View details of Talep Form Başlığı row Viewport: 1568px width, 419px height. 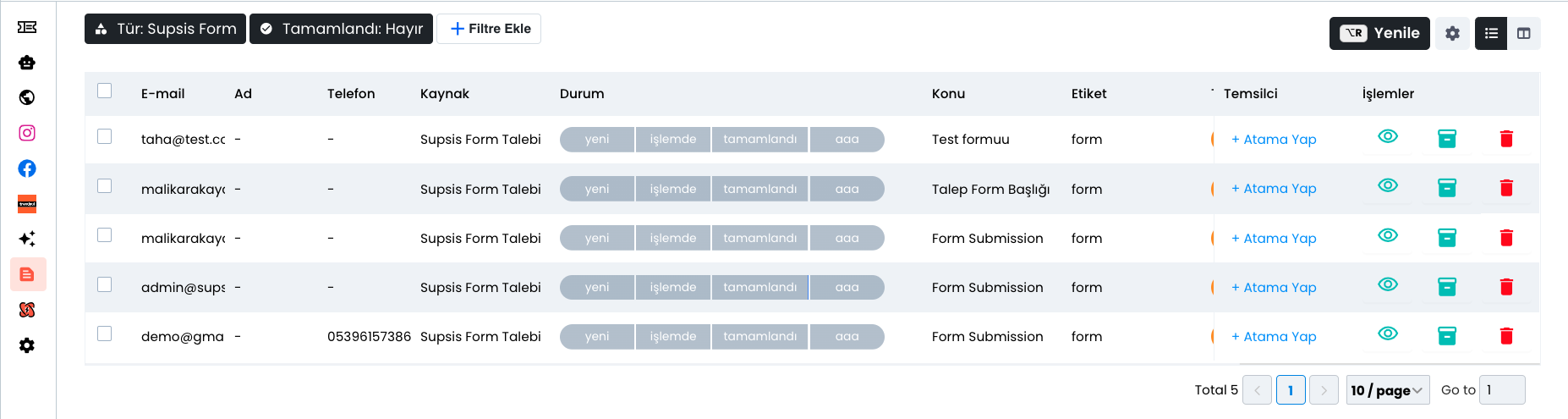[1388, 185]
